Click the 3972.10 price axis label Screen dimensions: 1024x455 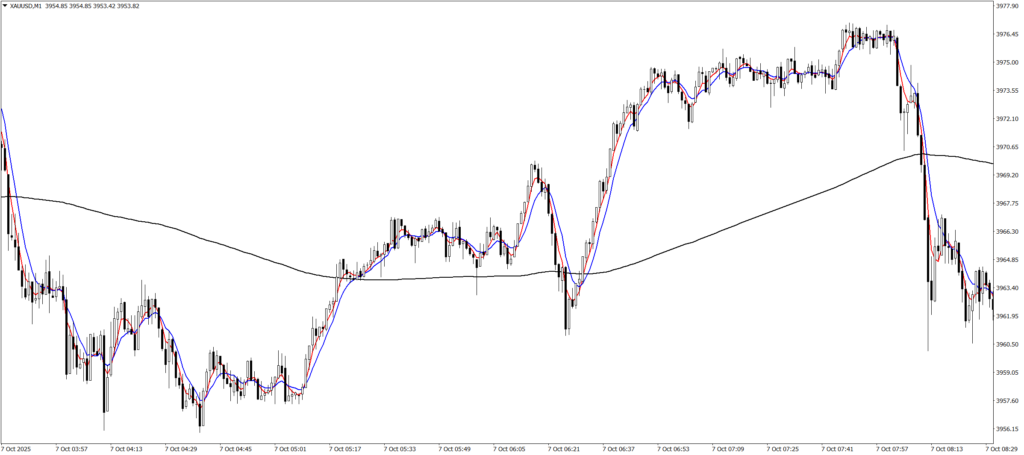tap(1007, 119)
